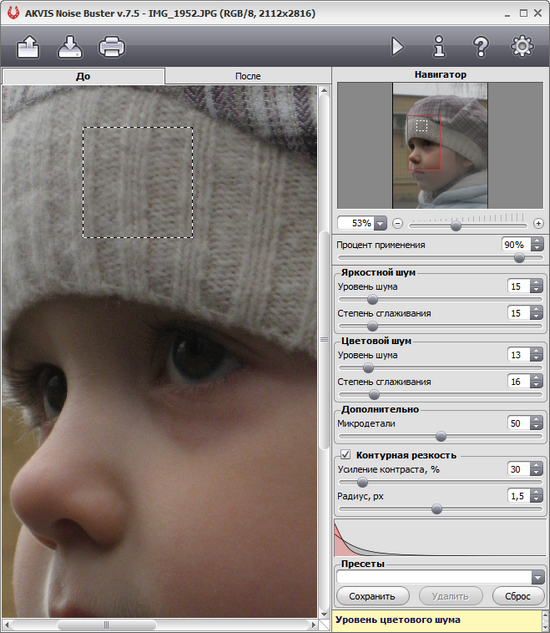Click the navigator thumbnail preview
550x633 pixels.
pos(440,145)
